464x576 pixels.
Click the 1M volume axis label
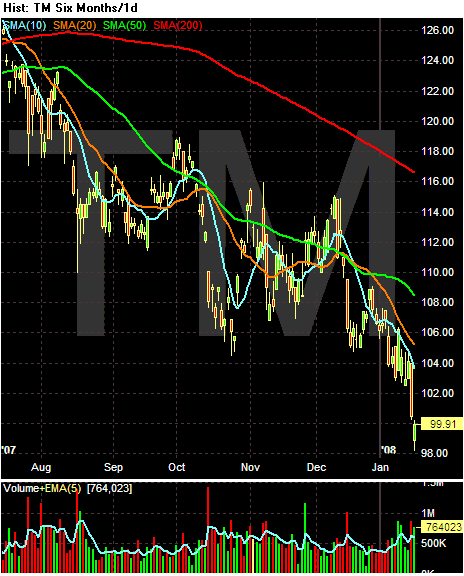tap(428, 513)
